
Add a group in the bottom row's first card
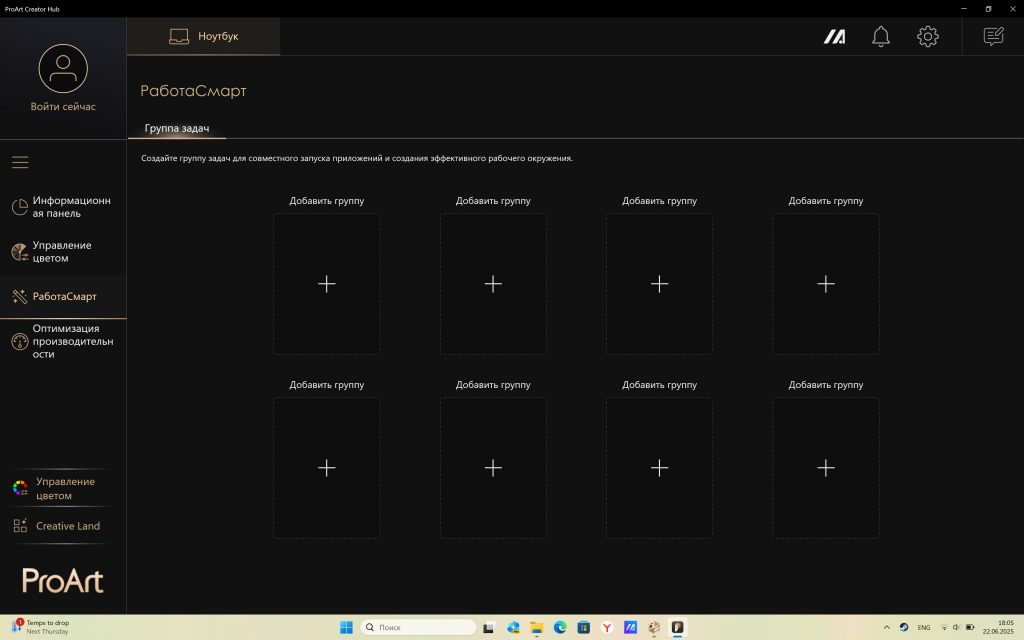327,468
